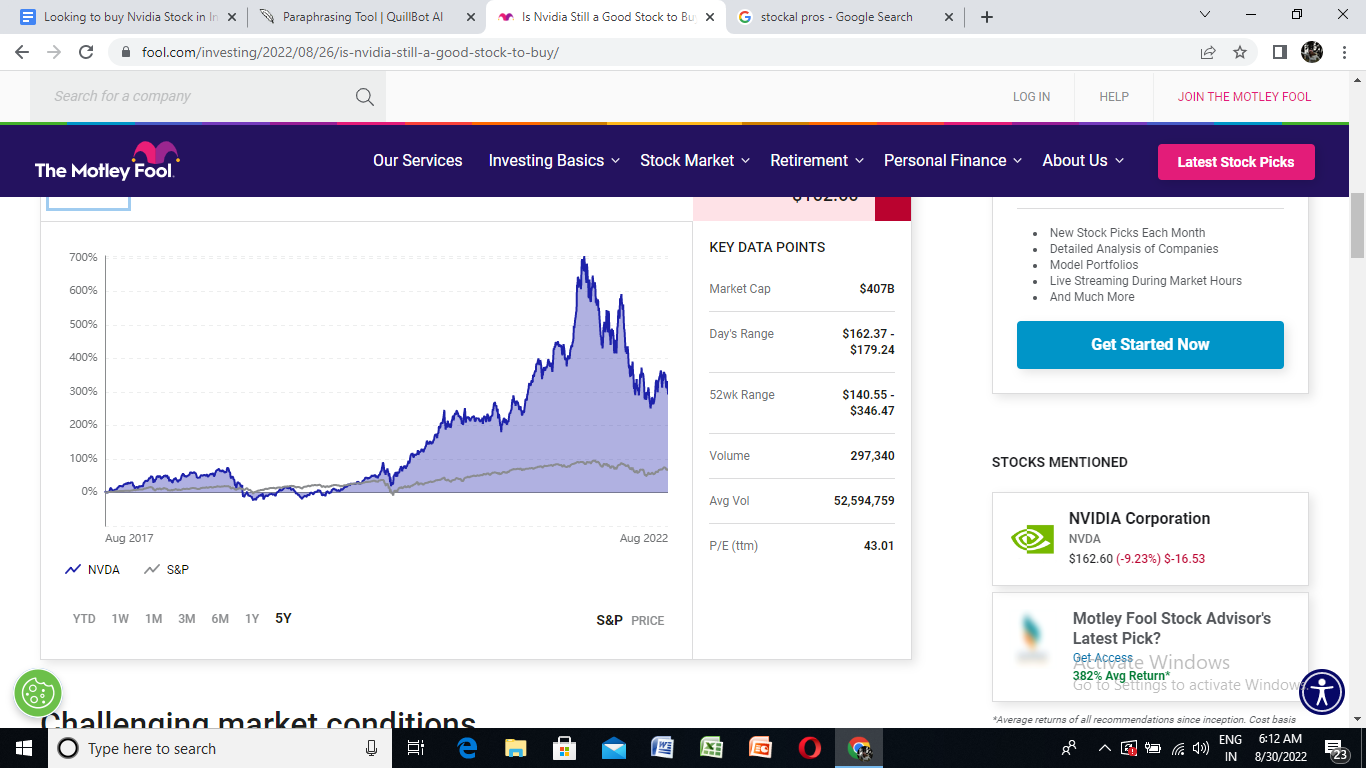
Task: Open the HELP link
Action: click(x=1114, y=97)
